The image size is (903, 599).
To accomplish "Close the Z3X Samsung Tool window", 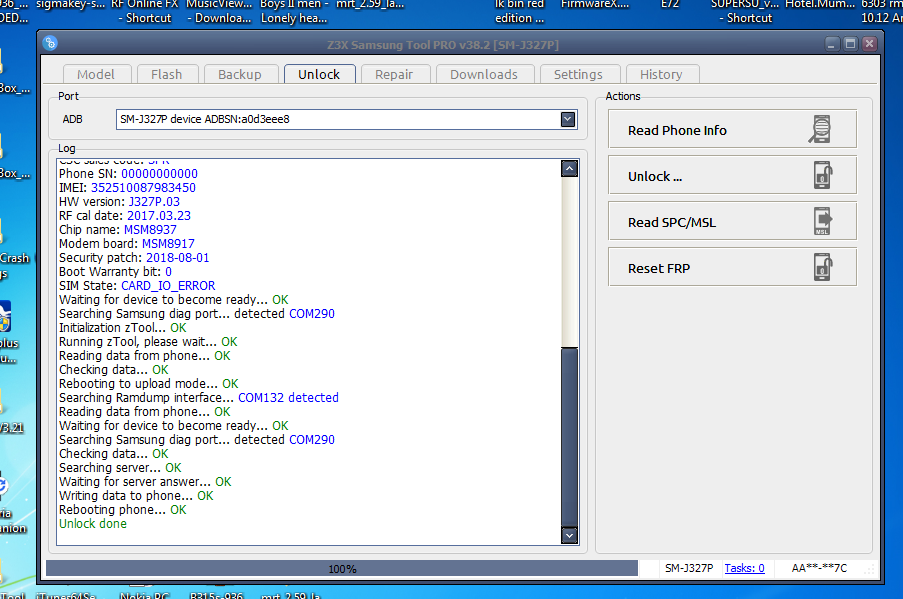I will (x=870, y=44).
